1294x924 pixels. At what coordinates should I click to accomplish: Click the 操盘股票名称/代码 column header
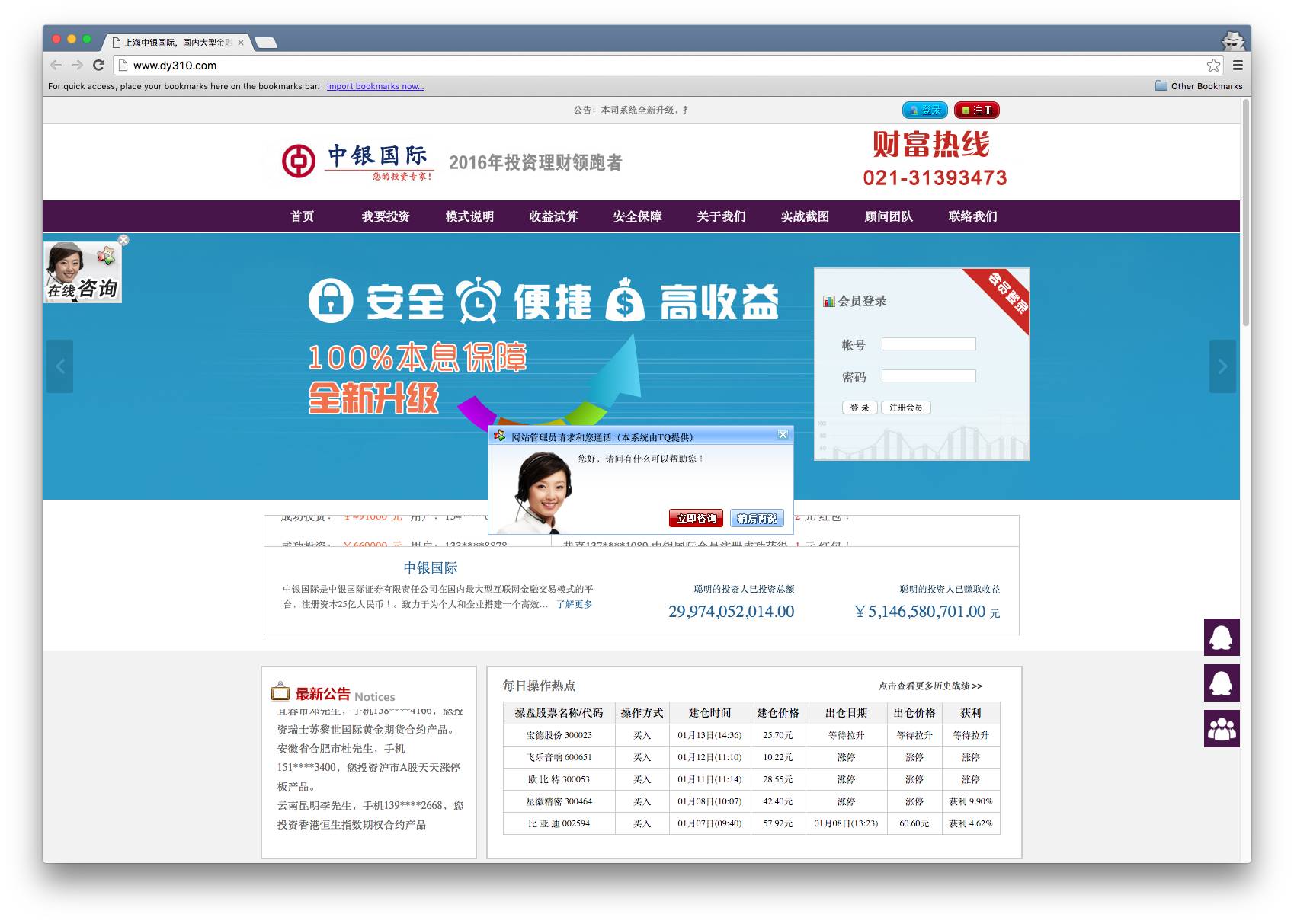point(559,713)
